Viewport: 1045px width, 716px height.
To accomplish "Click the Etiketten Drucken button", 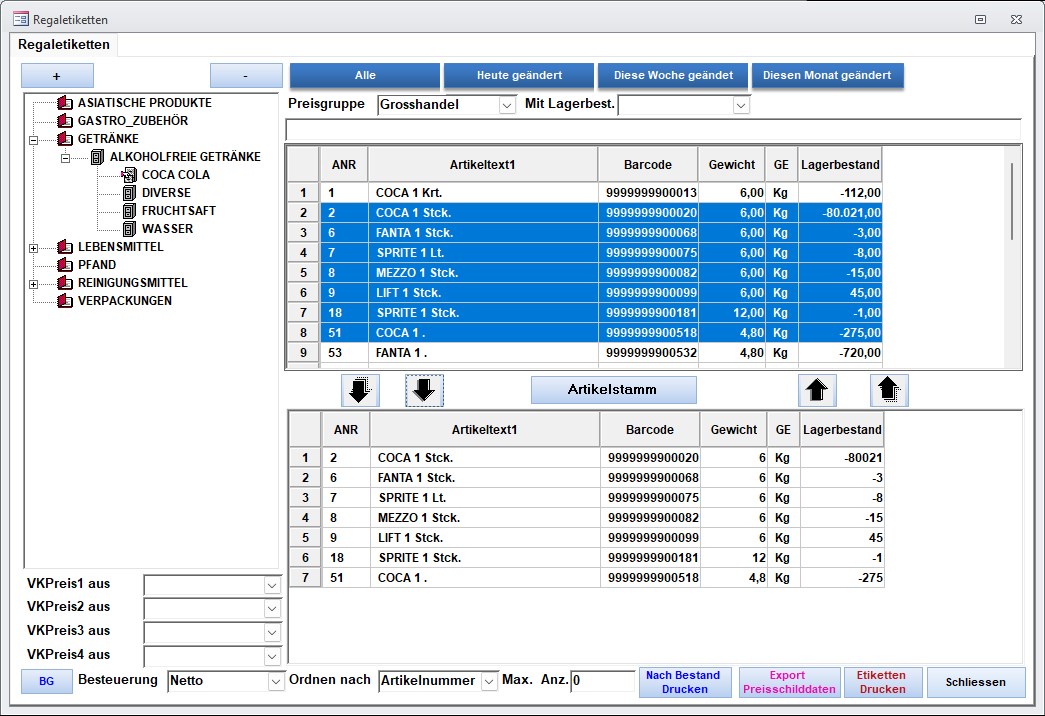I will (883, 682).
